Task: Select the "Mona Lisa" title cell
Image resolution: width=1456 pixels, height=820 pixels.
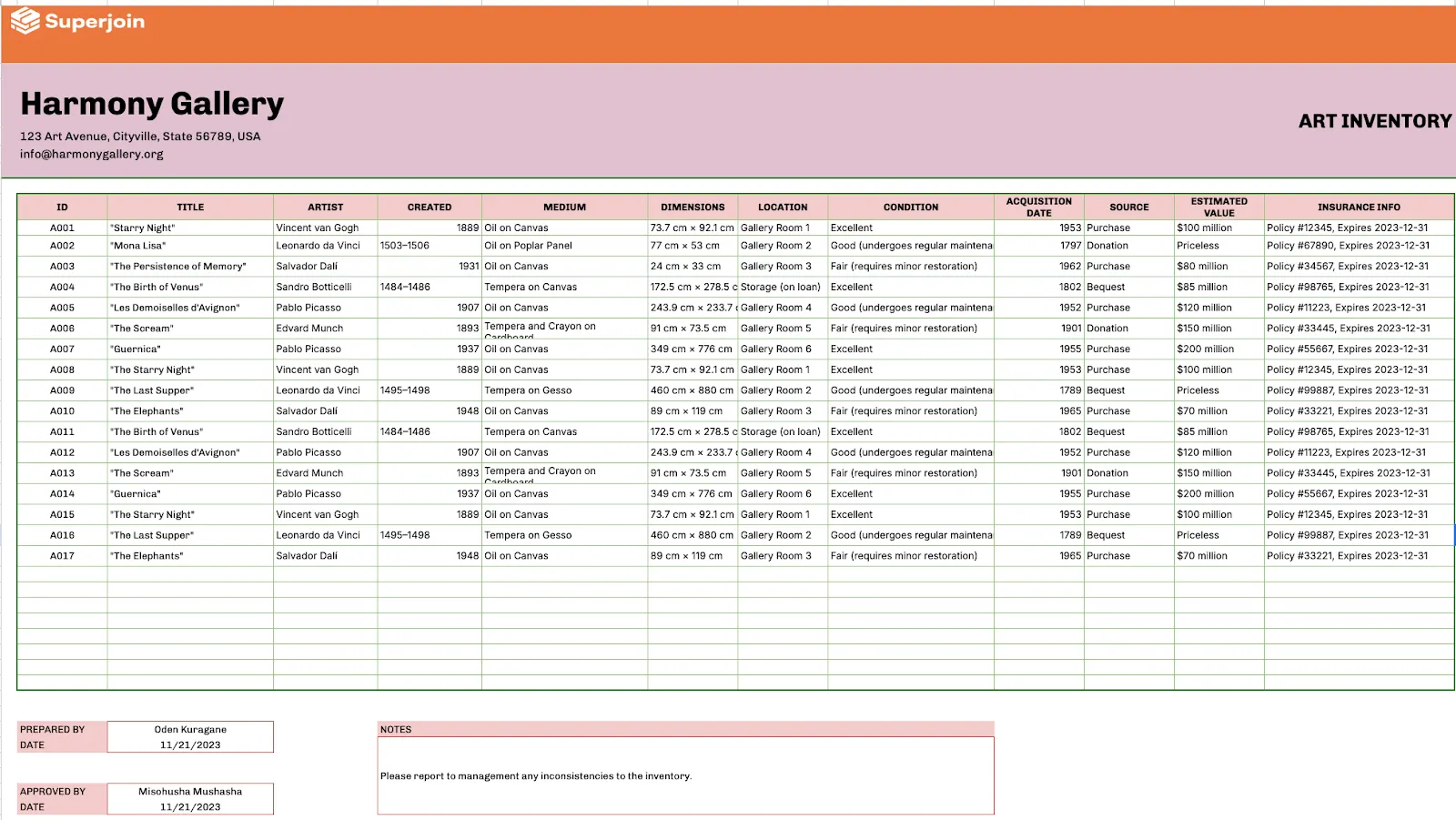Action: coord(190,246)
